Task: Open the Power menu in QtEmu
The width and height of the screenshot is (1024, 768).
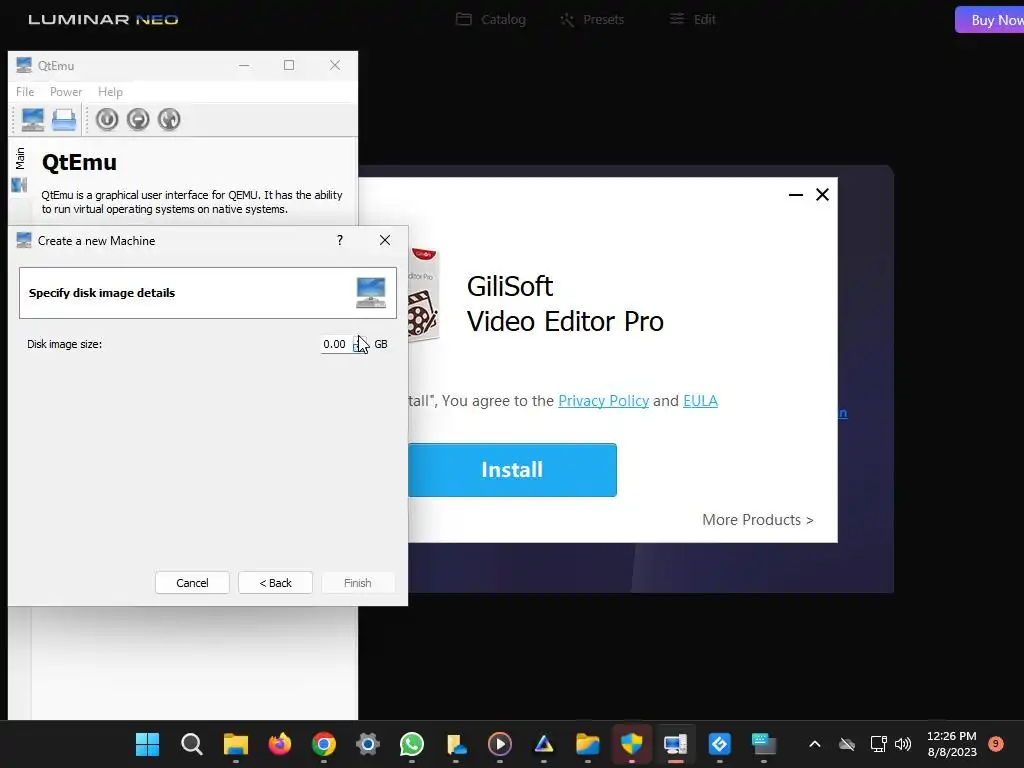Action: click(x=66, y=92)
